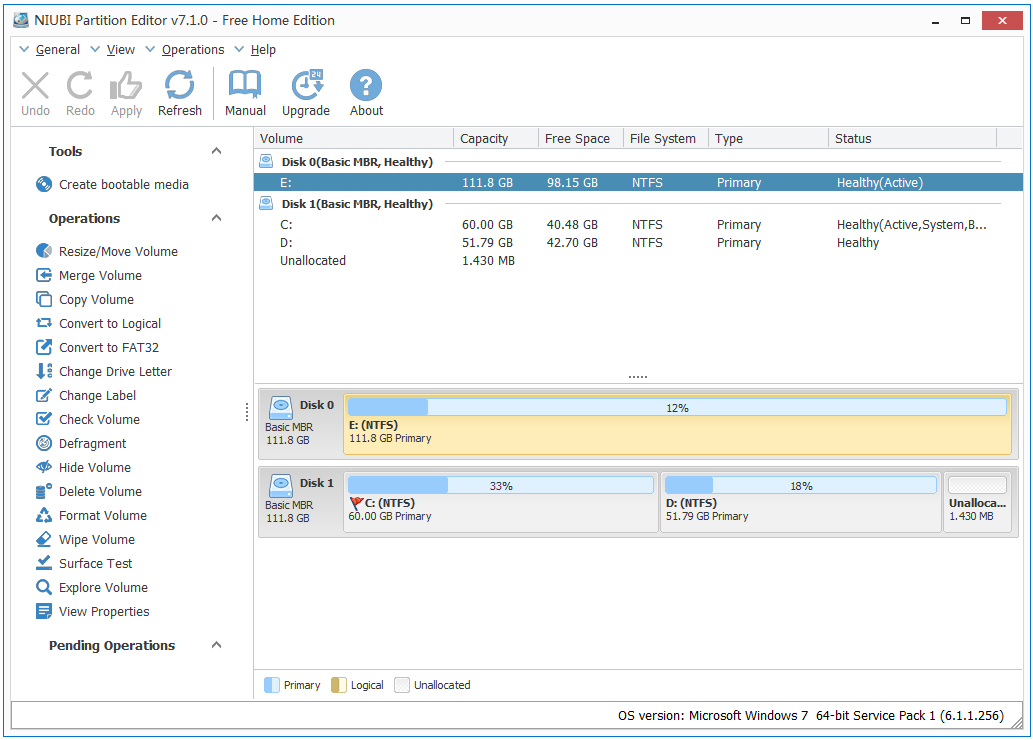The height and width of the screenshot is (740, 1033).
Task: Click the Create bootable media icon
Action: [44, 185]
